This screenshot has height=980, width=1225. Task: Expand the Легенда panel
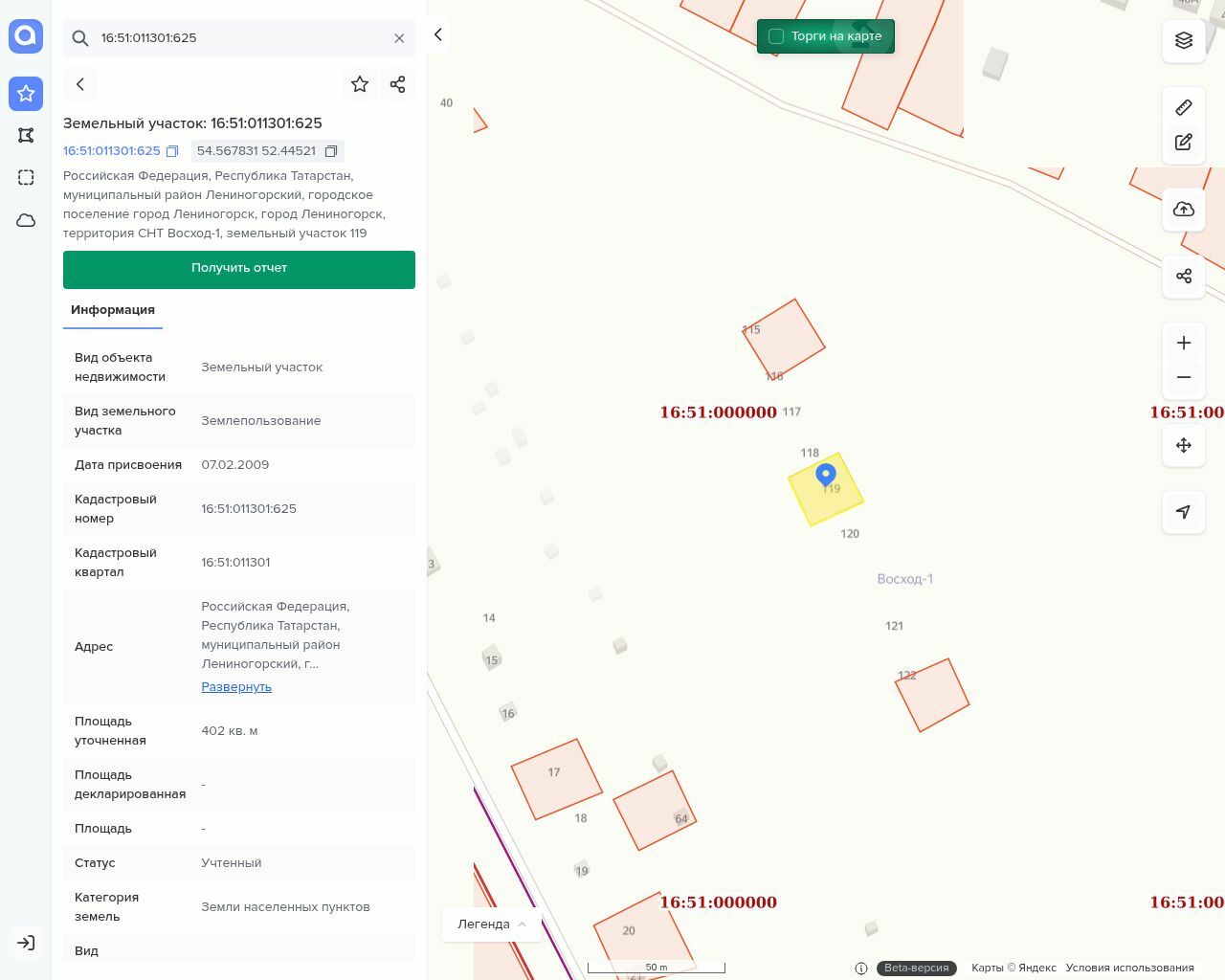pyautogui.click(x=492, y=924)
